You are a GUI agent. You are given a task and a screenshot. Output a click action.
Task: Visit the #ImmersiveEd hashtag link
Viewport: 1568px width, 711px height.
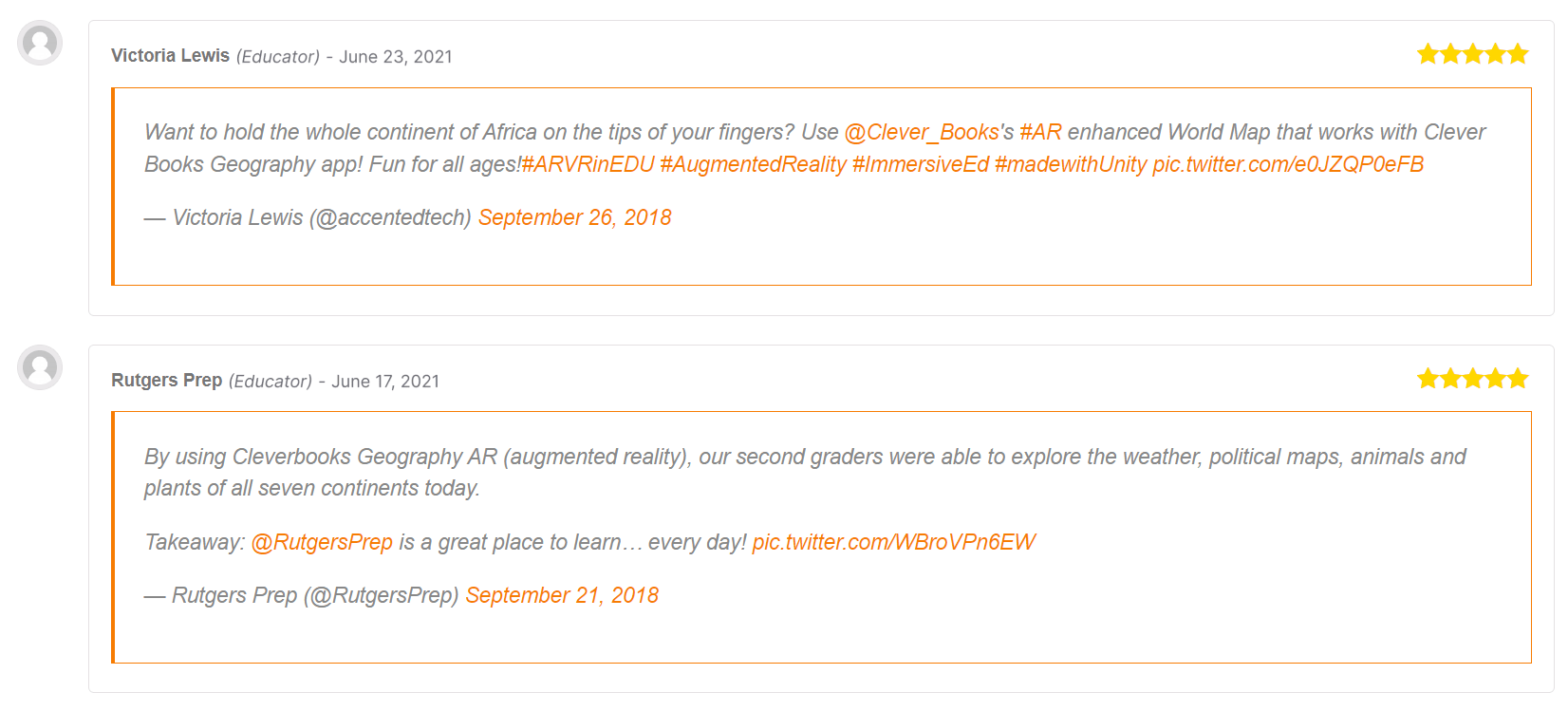tap(921, 164)
